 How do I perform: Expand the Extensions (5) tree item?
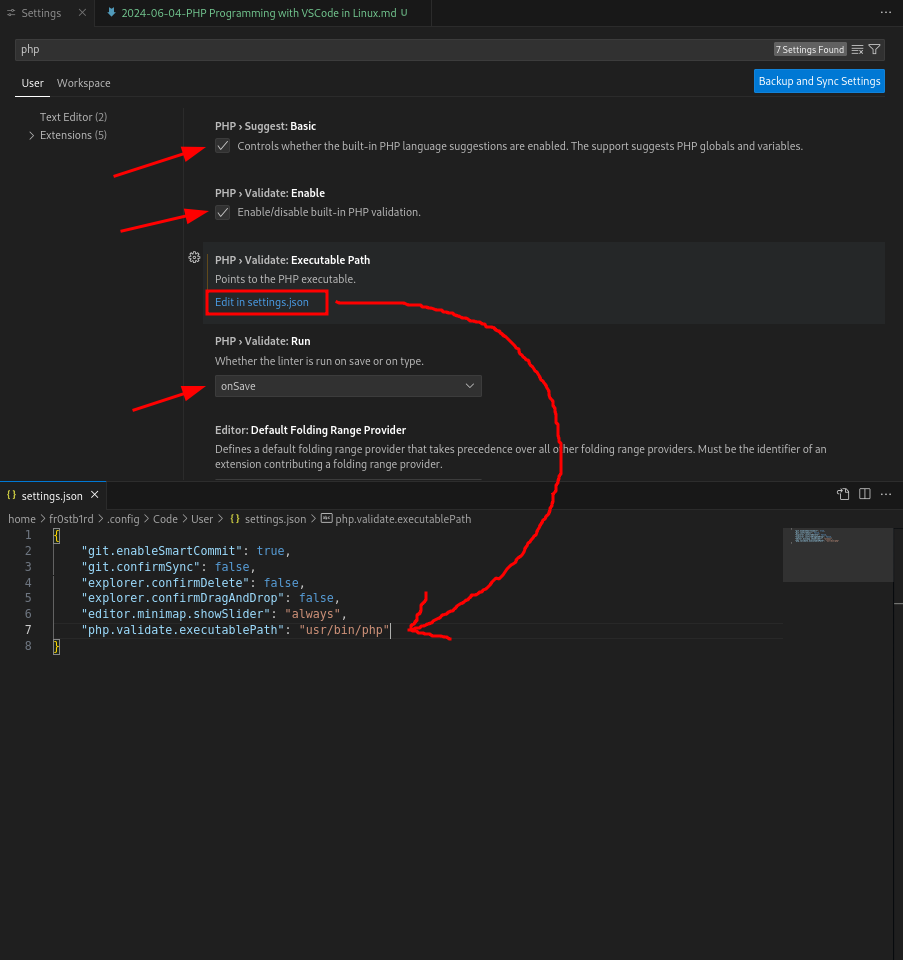tap(32, 135)
